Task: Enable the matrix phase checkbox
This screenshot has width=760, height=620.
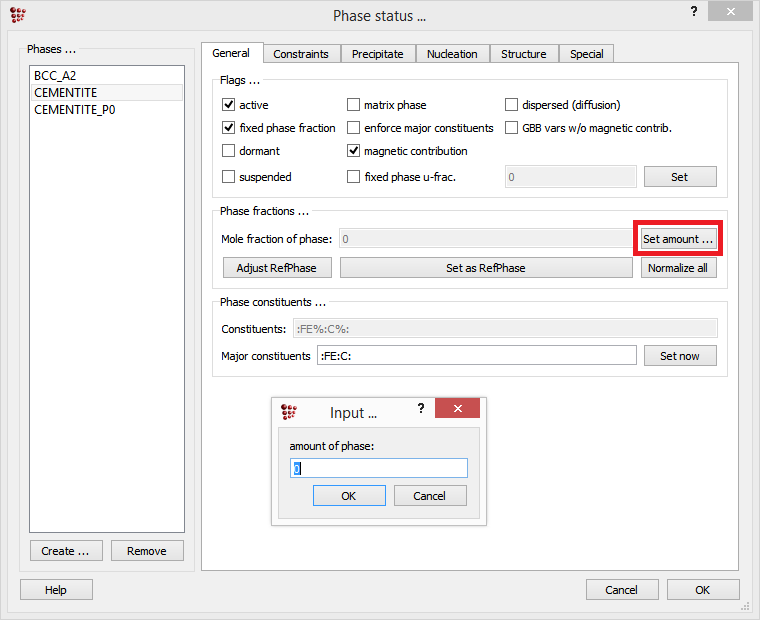Action: click(x=354, y=105)
